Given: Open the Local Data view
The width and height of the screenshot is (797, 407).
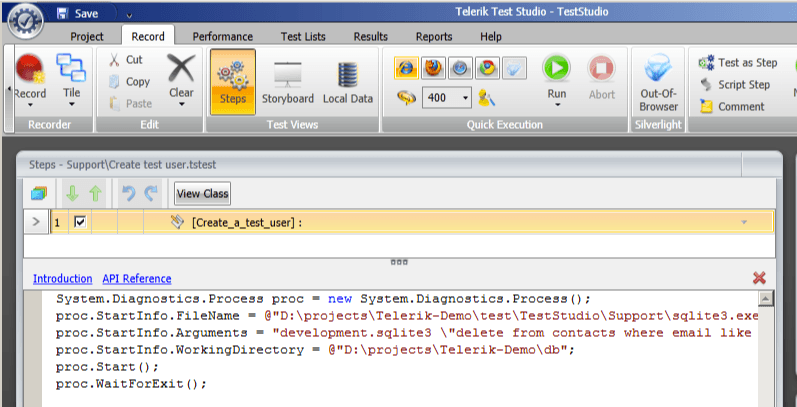Looking at the screenshot, I should click(x=348, y=82).
